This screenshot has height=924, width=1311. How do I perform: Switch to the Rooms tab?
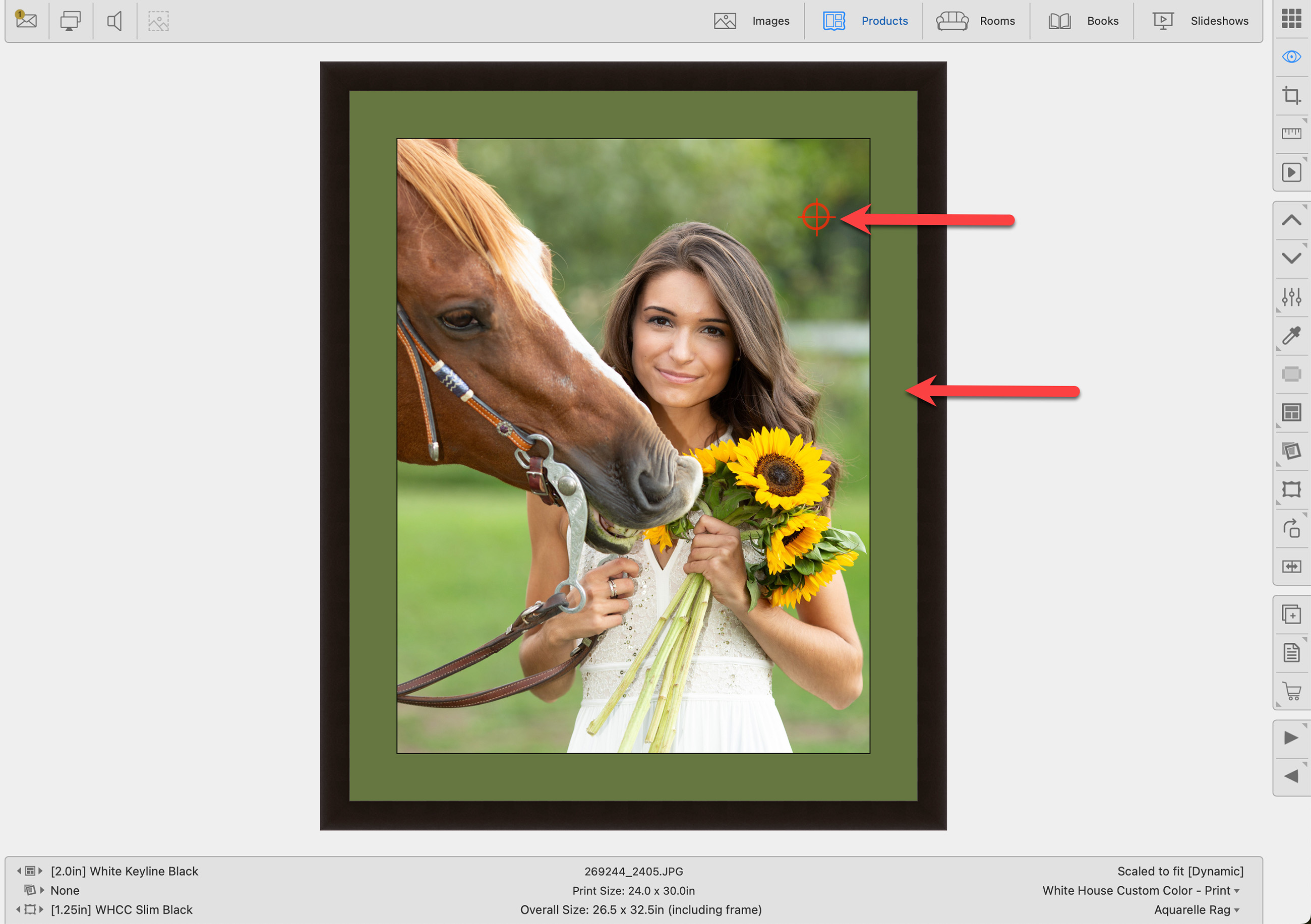976,21
